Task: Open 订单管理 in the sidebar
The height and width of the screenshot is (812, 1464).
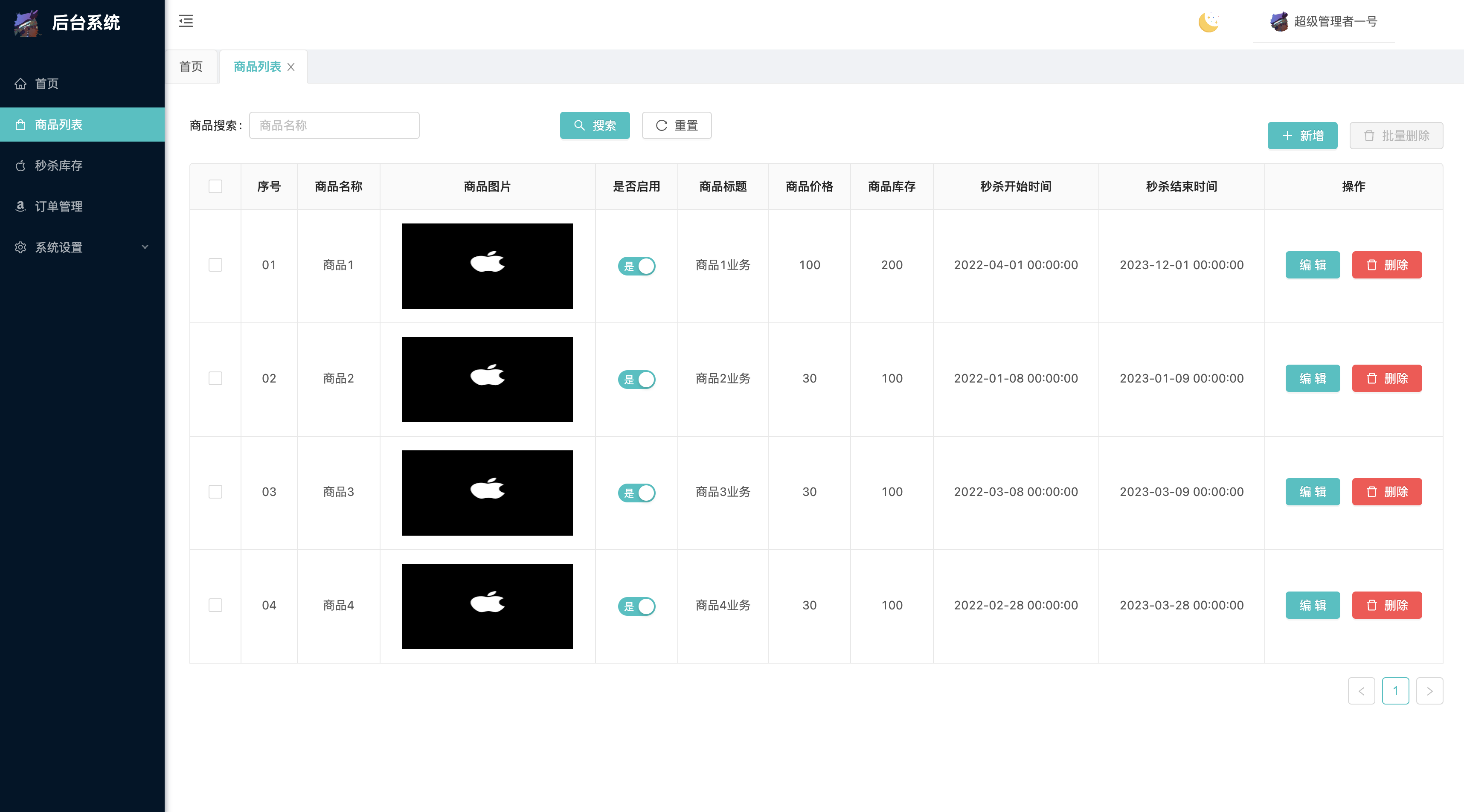Action: click(82, 206)
